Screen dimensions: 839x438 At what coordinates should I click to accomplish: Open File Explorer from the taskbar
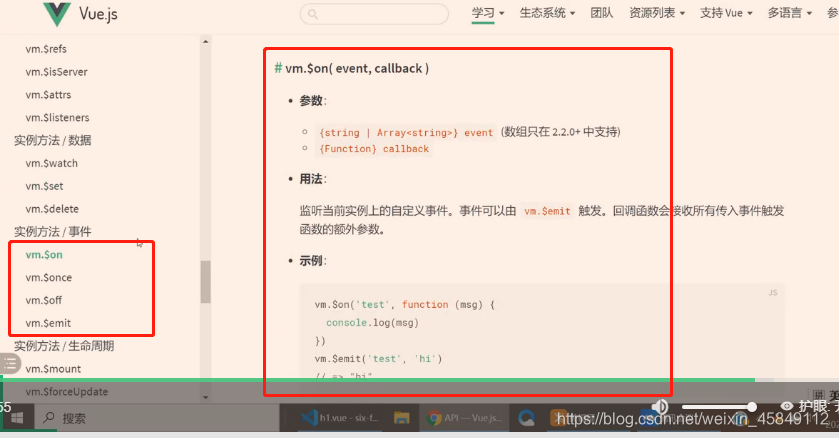(x=401, y=418)
